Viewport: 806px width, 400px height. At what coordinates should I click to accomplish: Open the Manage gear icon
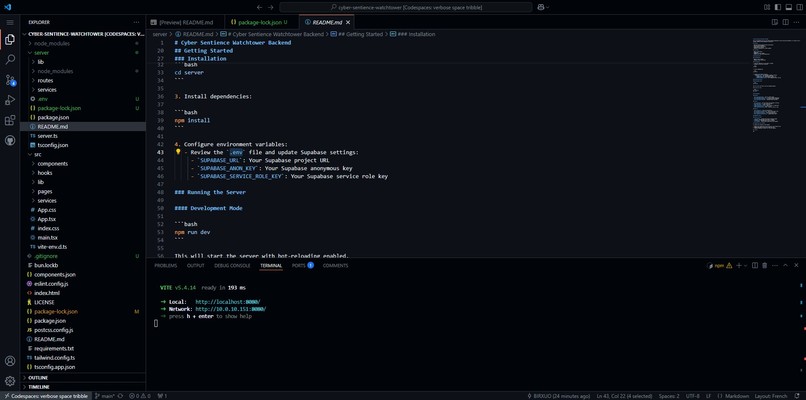(10, 381)
